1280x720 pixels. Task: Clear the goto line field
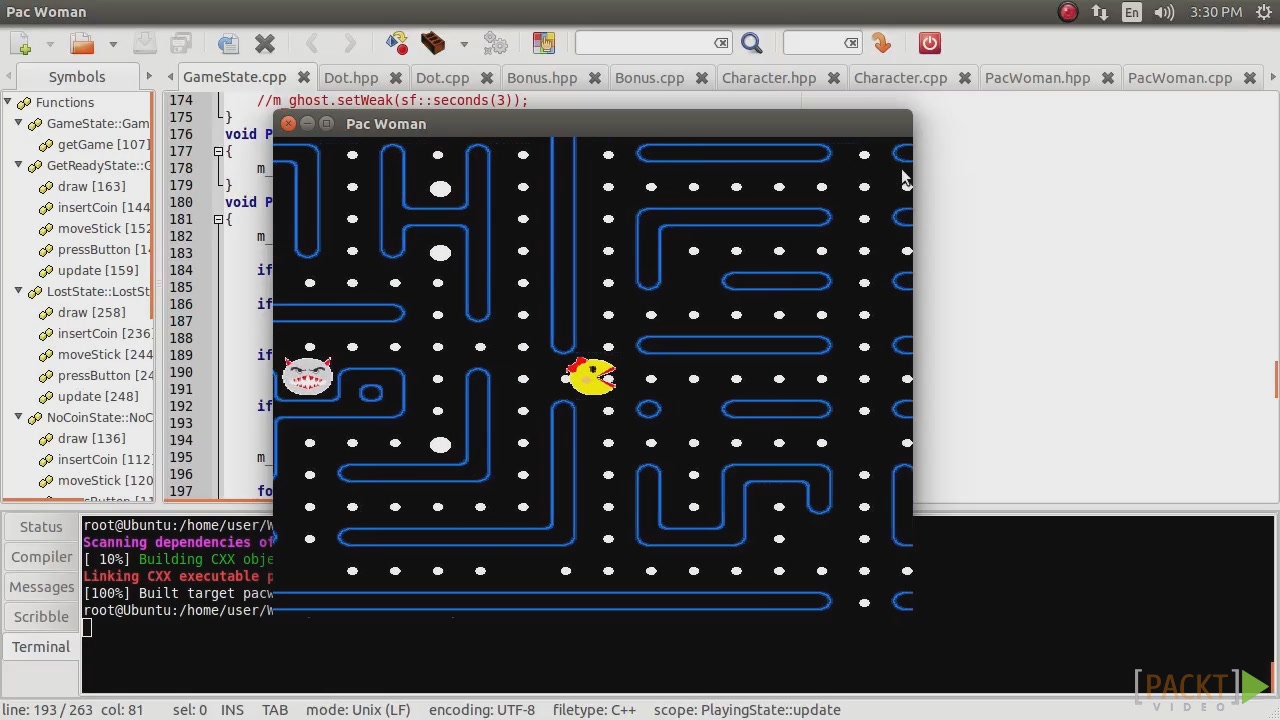coord(851,43)
